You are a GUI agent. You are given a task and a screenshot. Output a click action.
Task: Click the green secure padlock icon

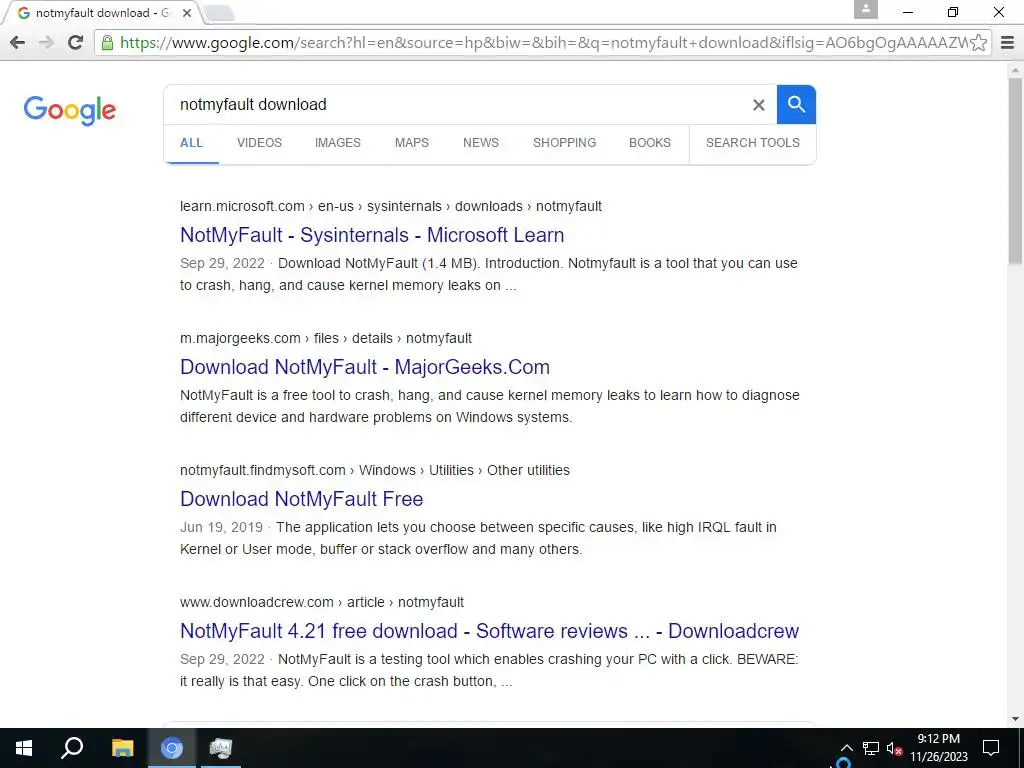(x=107, y=43)
